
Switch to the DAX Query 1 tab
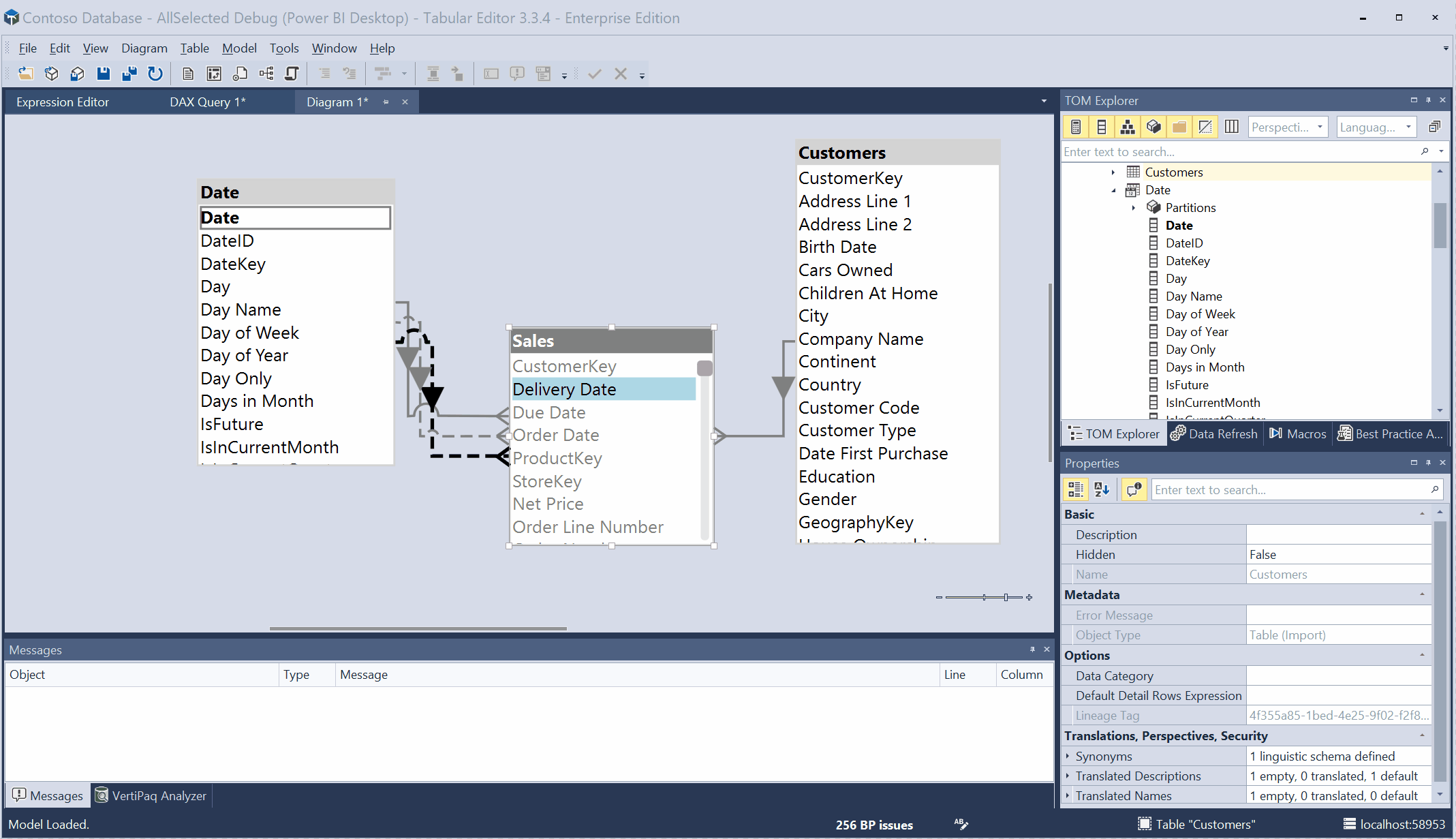[207, 102]
